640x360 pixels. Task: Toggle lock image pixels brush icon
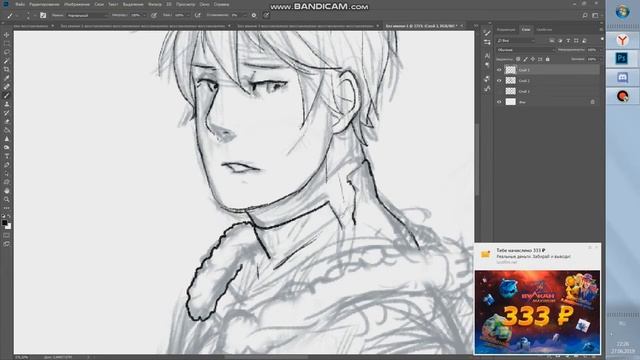525,59
